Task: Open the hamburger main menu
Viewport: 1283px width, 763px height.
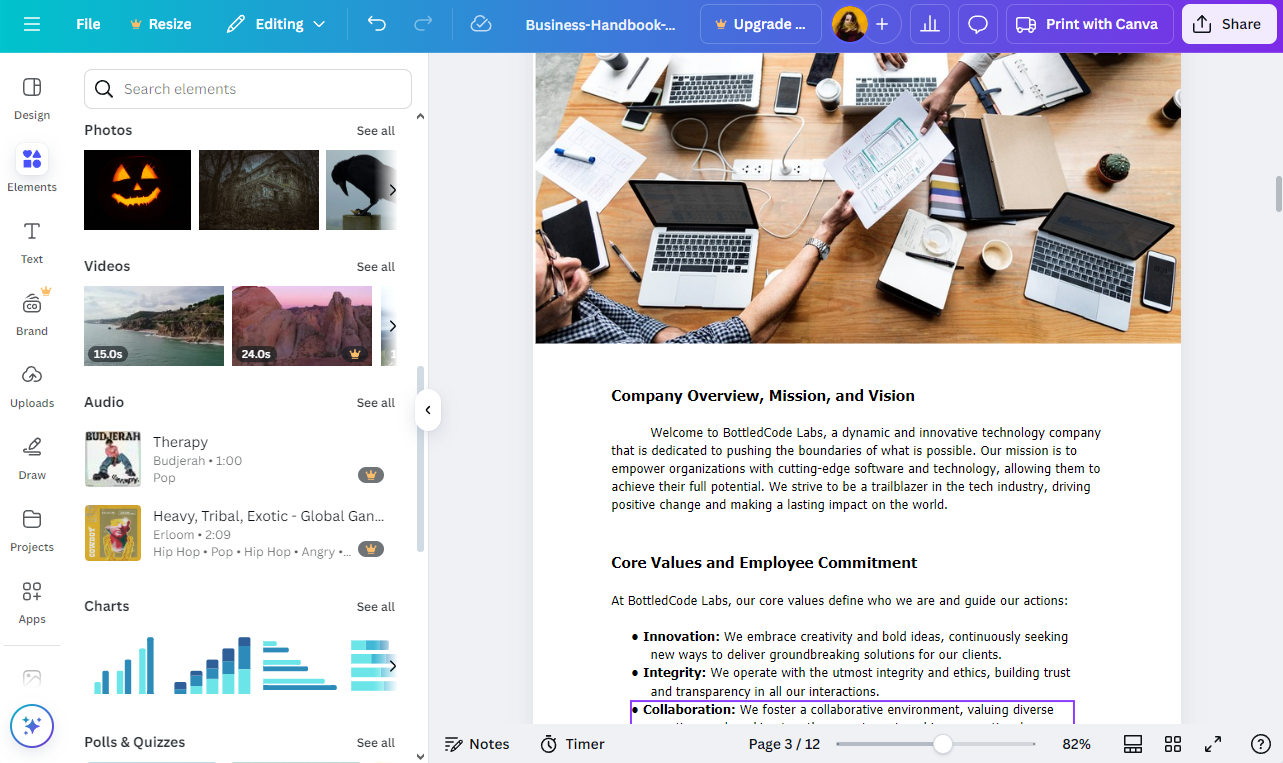Action: [x=32, y=24]
